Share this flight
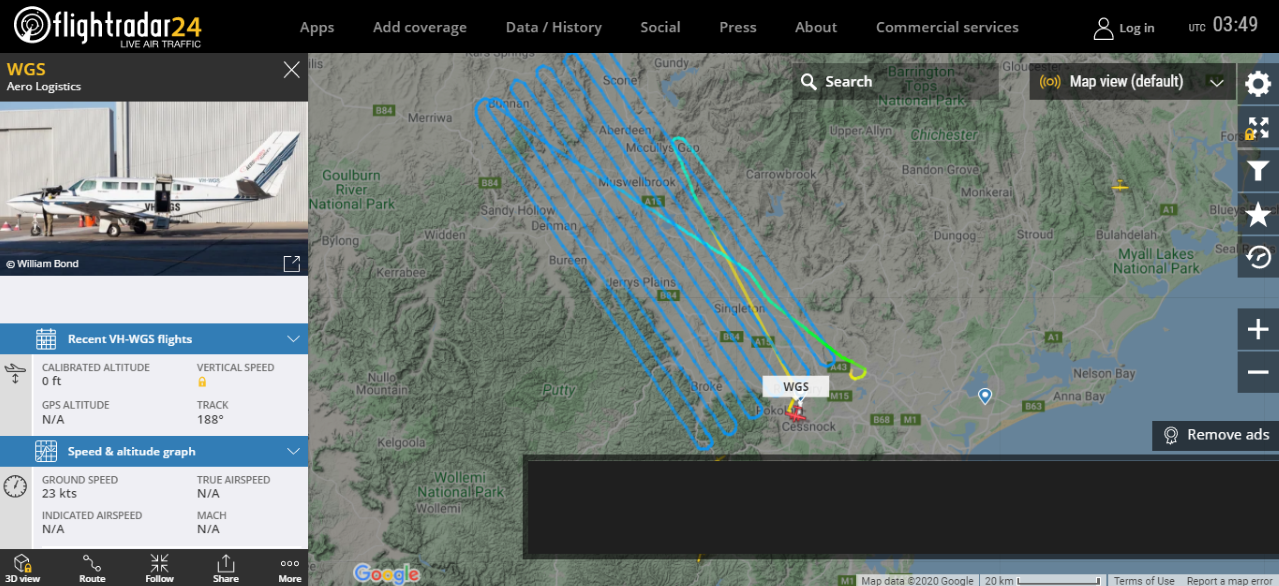The width and height of the screenshot is (1279, 586). [226, 568]
